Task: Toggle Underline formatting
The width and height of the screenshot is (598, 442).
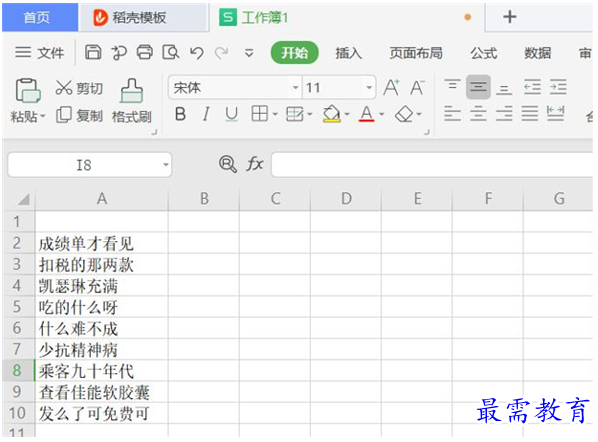Action: tap(231, 114)
